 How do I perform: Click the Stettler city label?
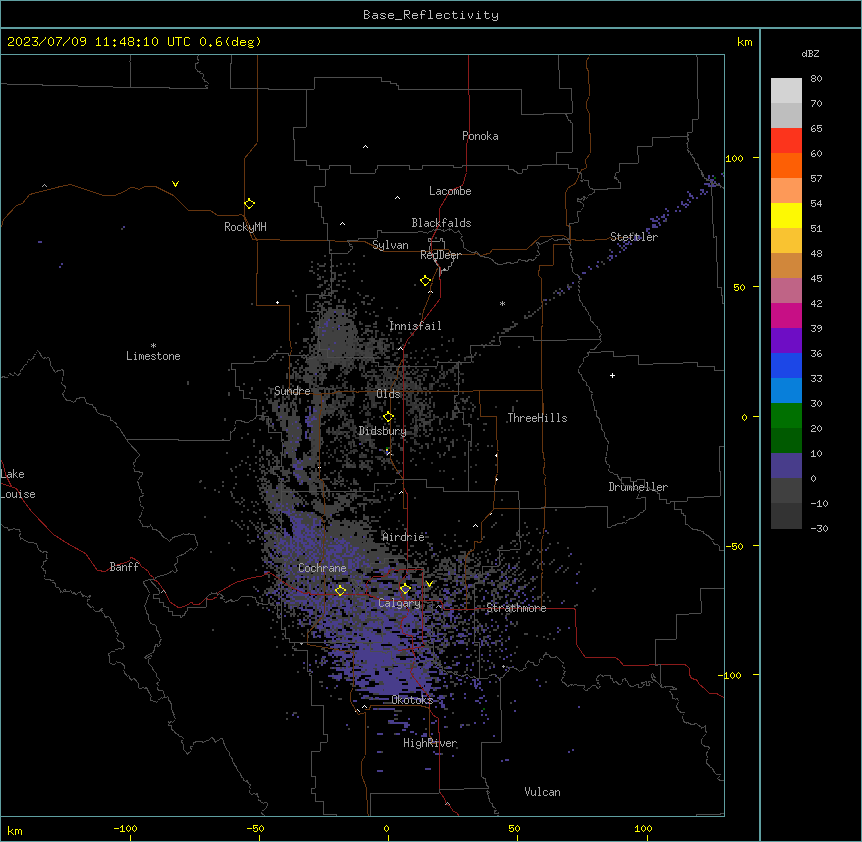634,237
